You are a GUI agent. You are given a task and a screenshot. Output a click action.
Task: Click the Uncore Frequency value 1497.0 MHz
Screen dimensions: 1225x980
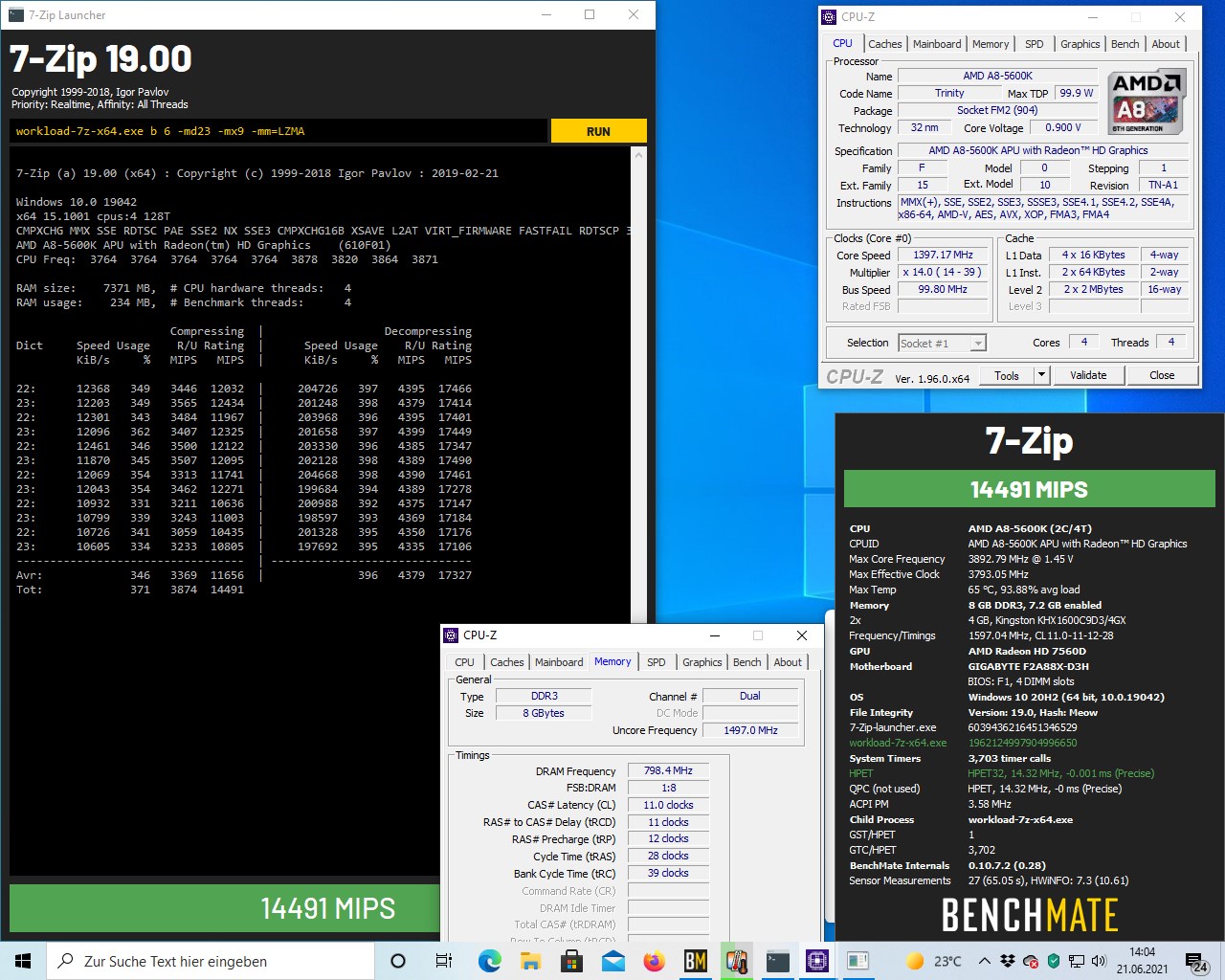[x=750, y=730]
